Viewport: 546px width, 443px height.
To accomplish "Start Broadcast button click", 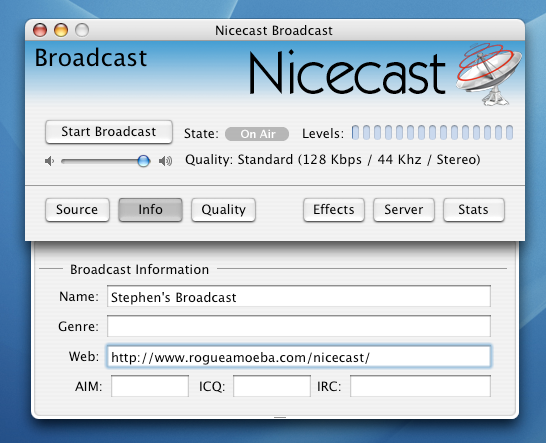I will (x=109, y=132).
